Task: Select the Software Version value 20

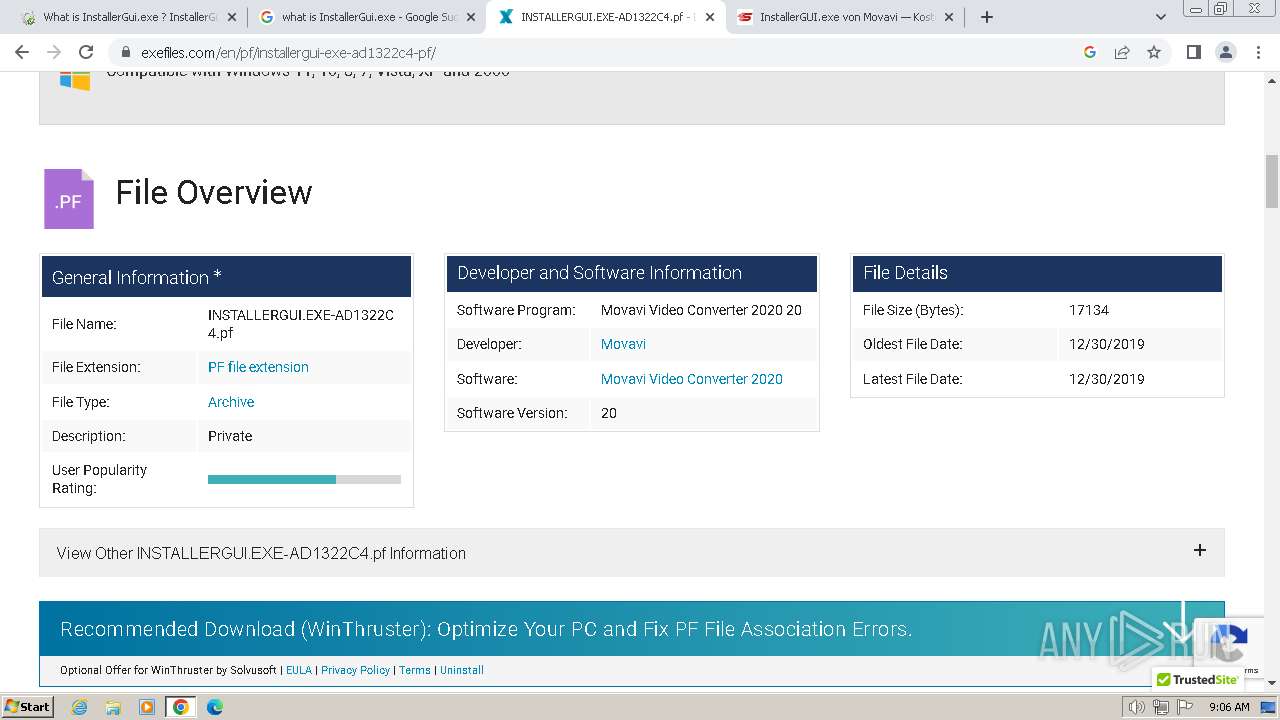Action: (x=609, y=413)
